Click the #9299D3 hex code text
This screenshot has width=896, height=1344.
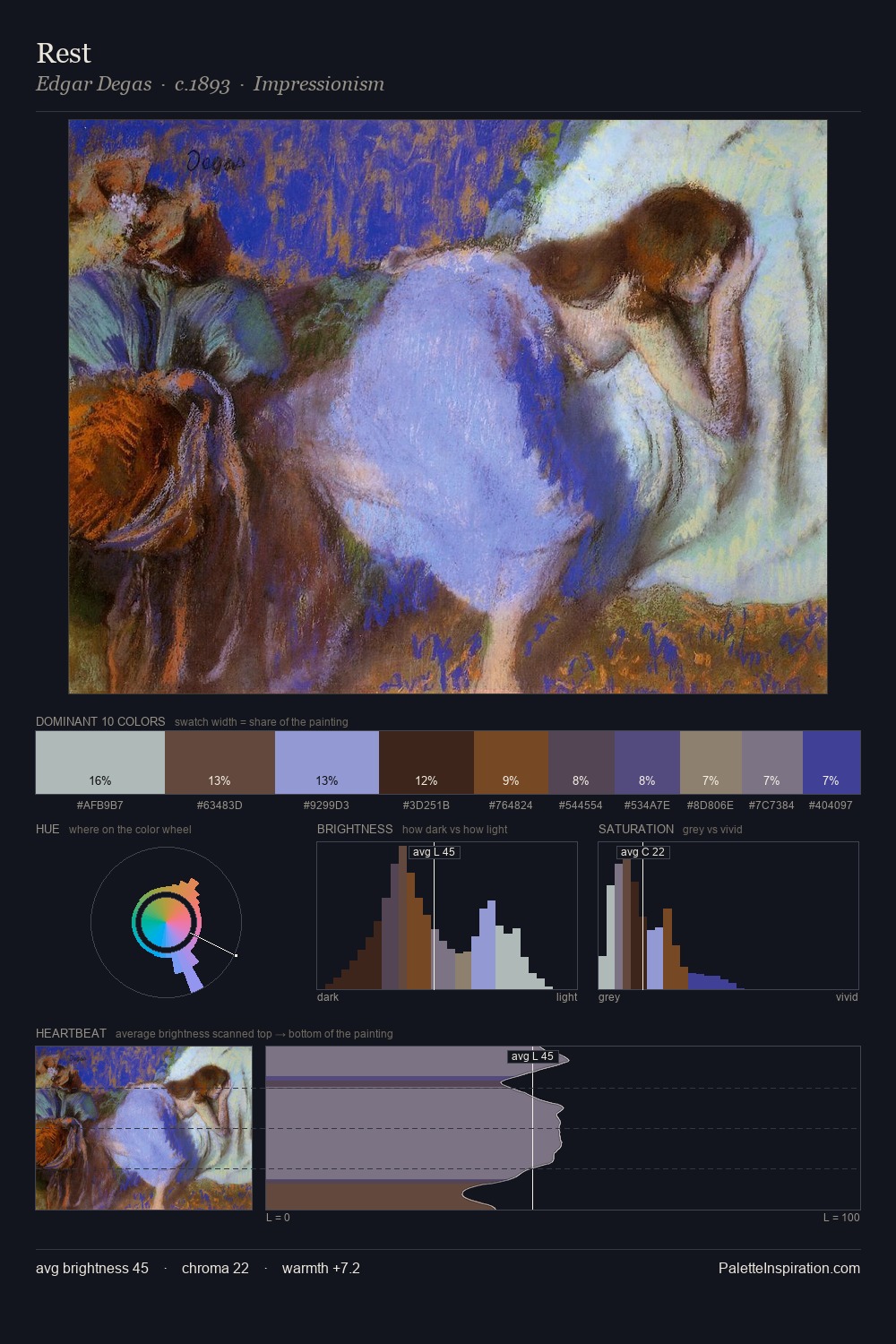(327, 805)
